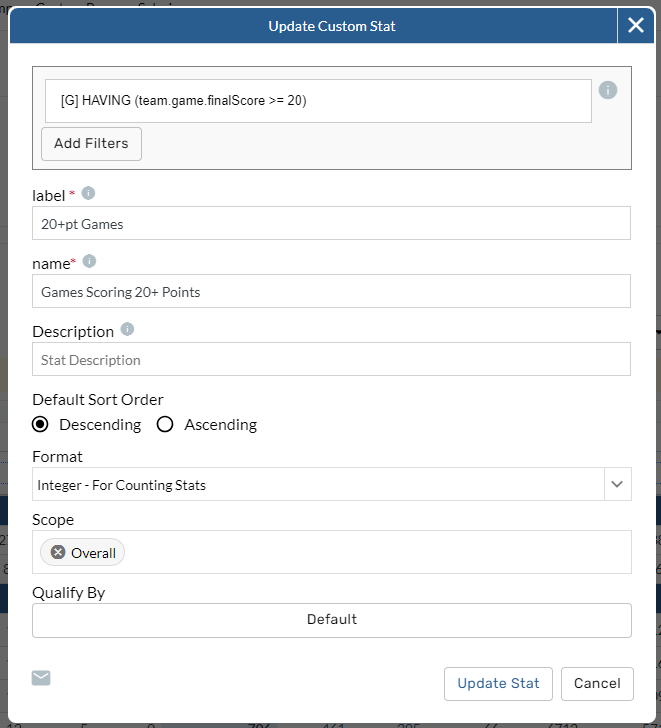This screenshot has width=661, height=728.
Task: Open the Format dropdown arrow
Action: click(x=617, y=485)
